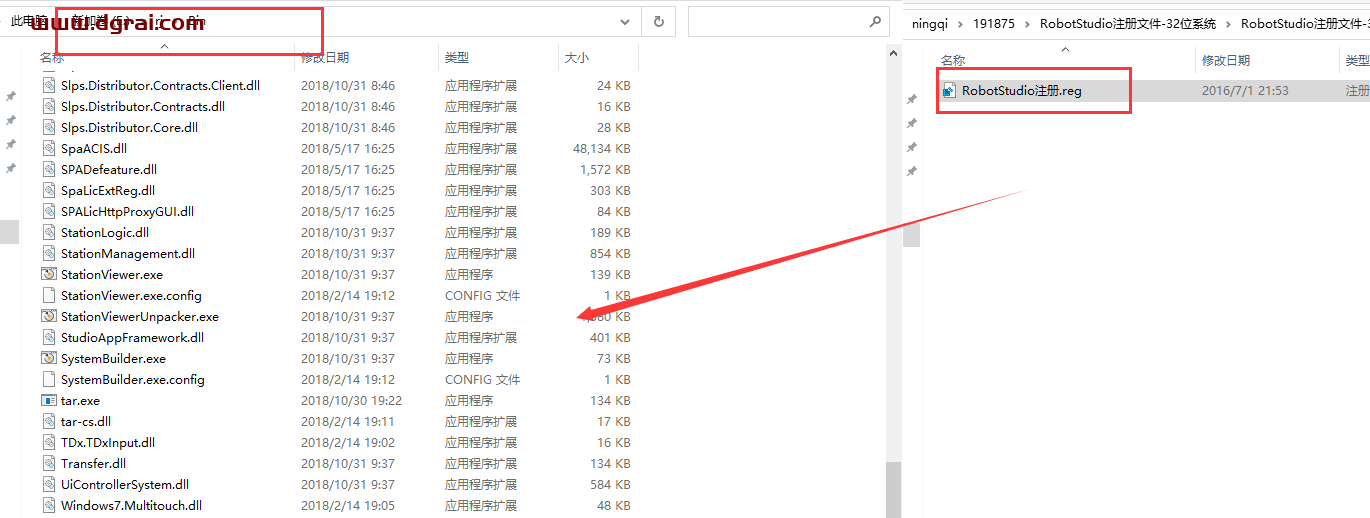This screenshot has width=1370, height=518.
Task: Select file name StudioAppFramework.dll
Action: click(x=132, y=338)
